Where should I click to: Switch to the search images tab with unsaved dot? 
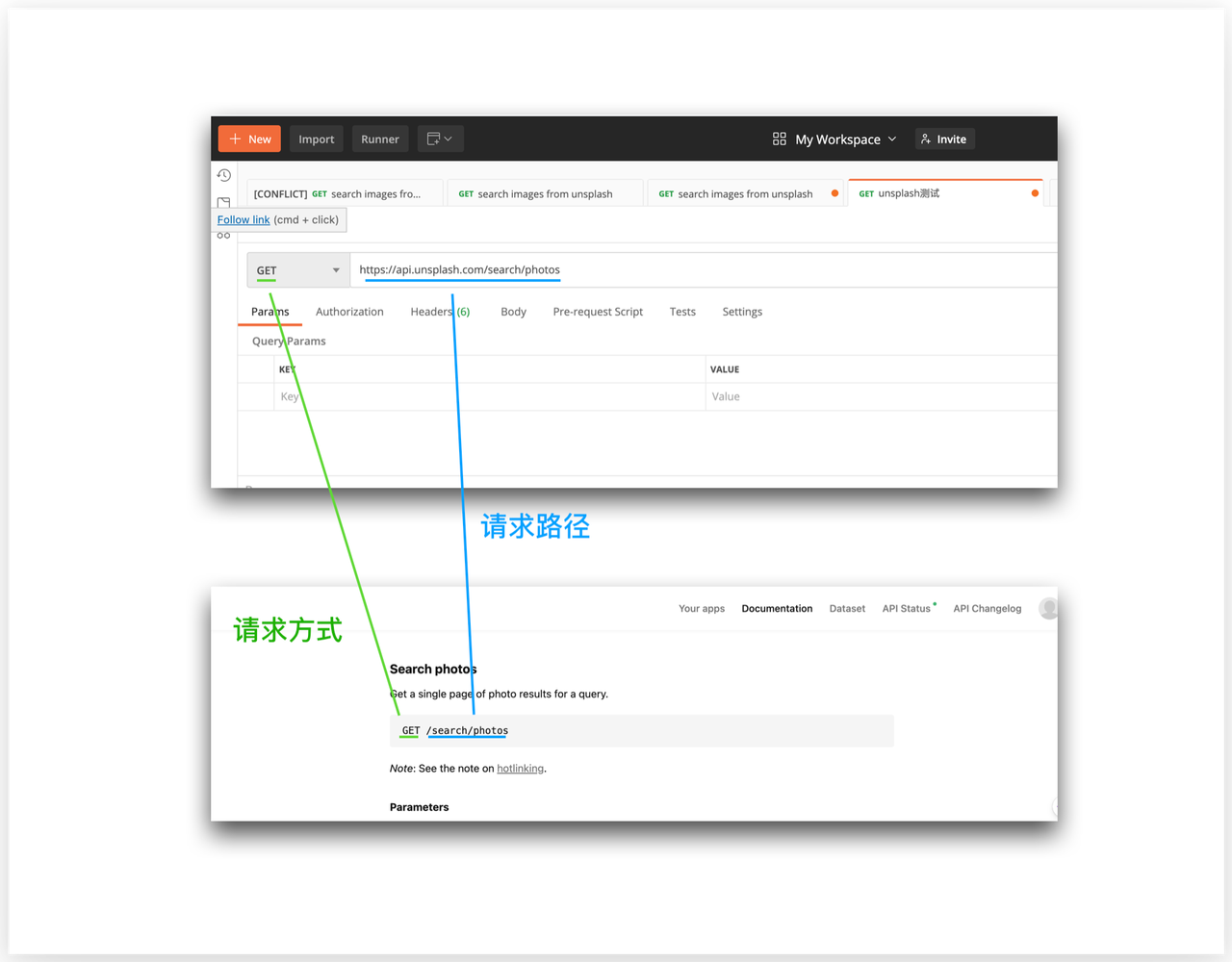point(746,193)
